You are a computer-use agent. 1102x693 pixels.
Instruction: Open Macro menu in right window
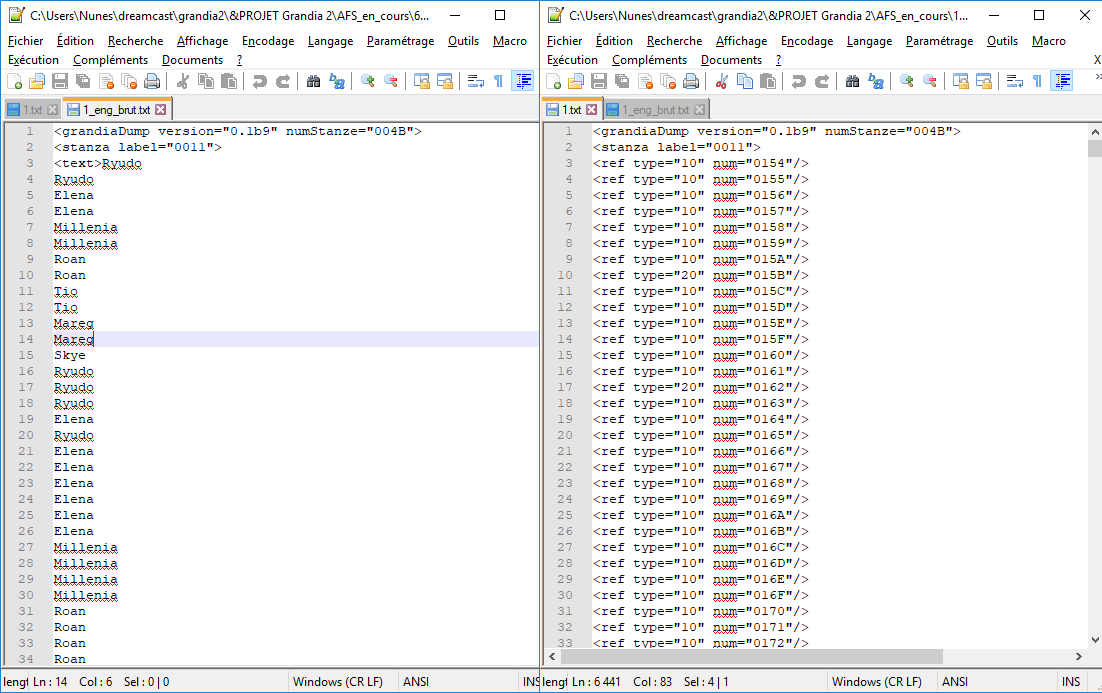click(x=1049, y=41)
